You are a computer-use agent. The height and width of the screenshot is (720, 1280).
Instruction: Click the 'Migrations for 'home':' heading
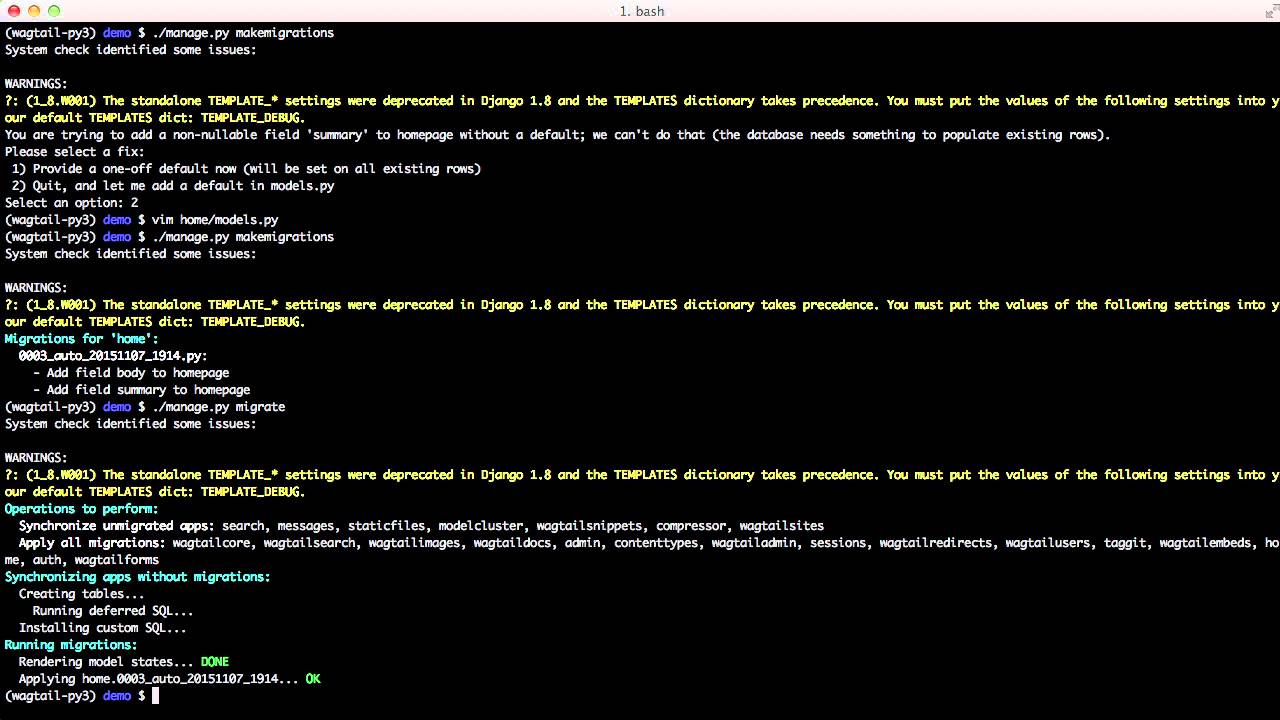(82, 339)
